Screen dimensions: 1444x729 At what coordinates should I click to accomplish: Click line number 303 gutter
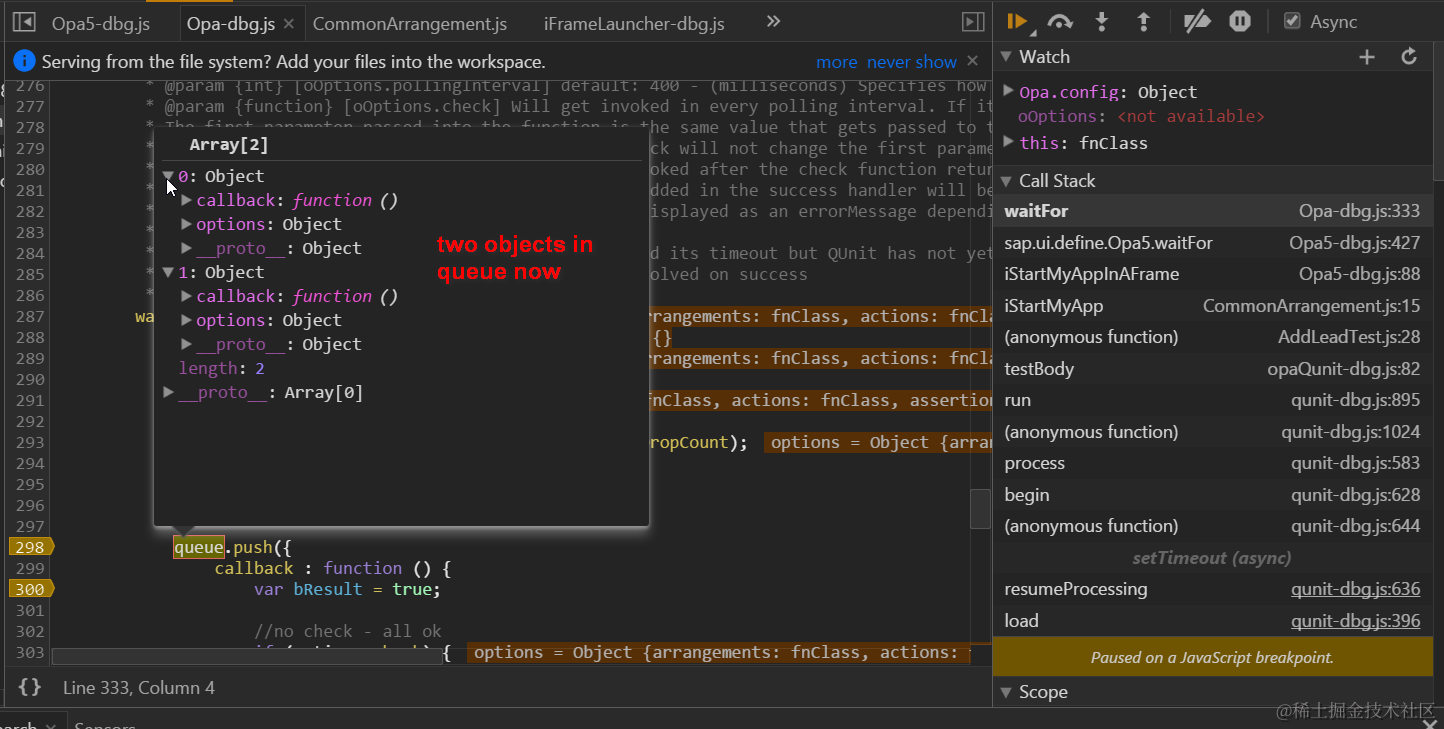click(x=30, y=652)
